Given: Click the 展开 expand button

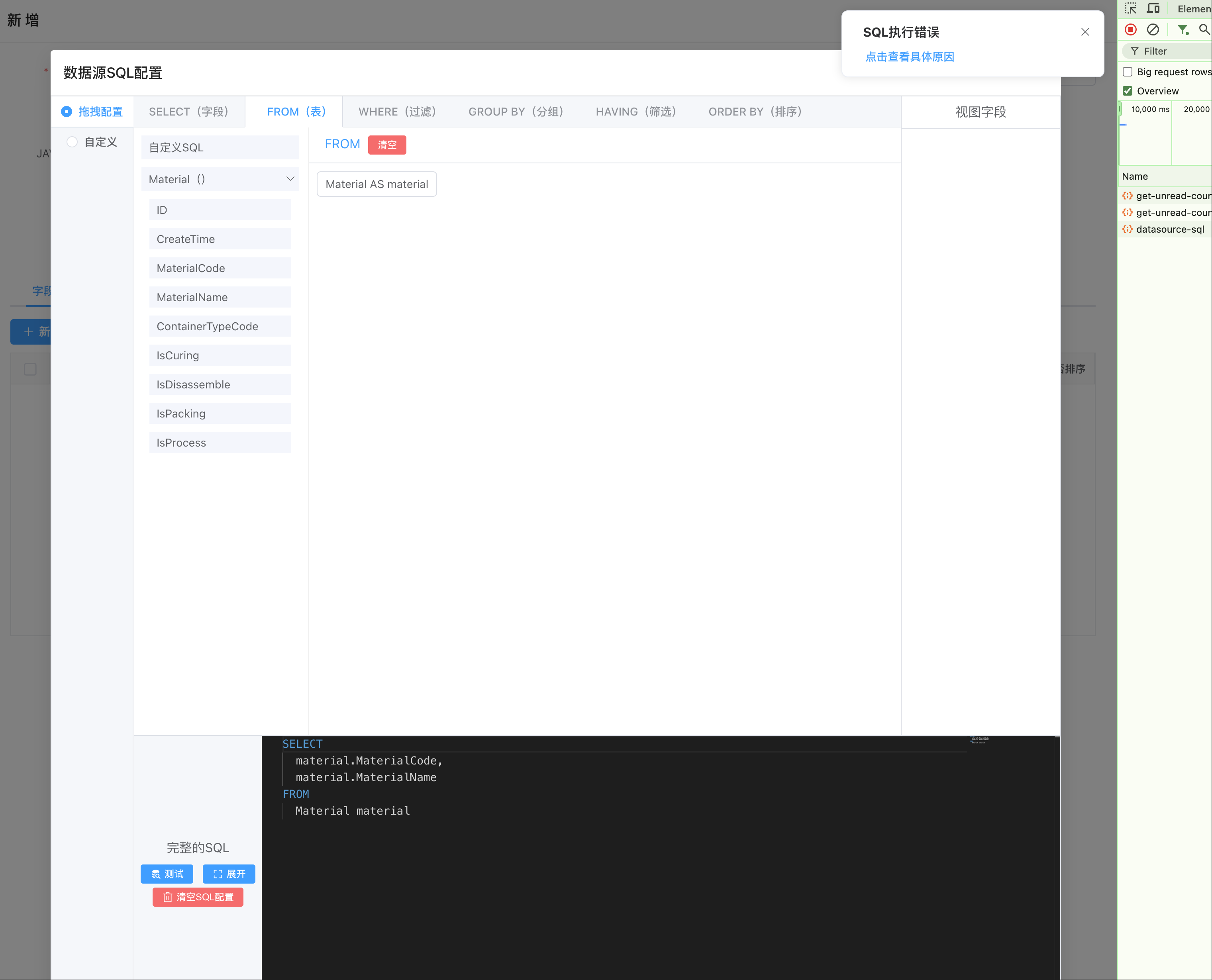Looking at the screenshot, I should [x=229, y=874].
